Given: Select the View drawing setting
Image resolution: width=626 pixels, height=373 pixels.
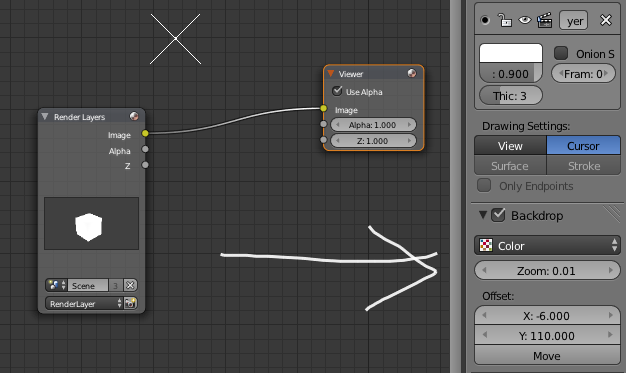Looking at the screenshot, I should pyautogui.click(x=510, y=146).
